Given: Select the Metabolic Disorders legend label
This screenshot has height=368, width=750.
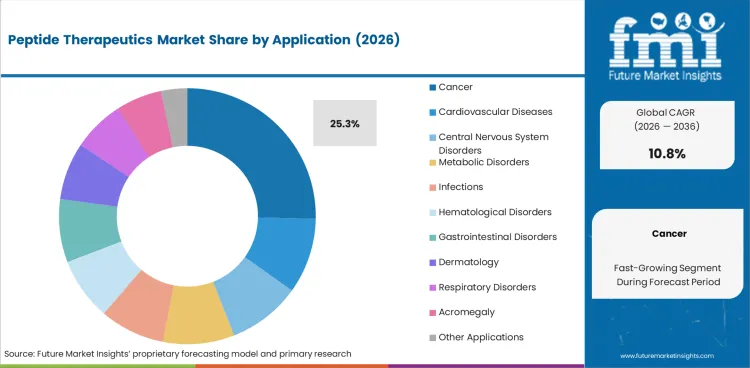Looking at the screenshot, I should pyautogui.click(x=484, y=162).
